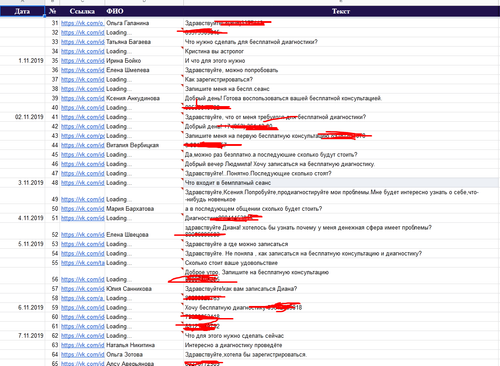Open the vk.com link in row 48

tap(83, 183)
